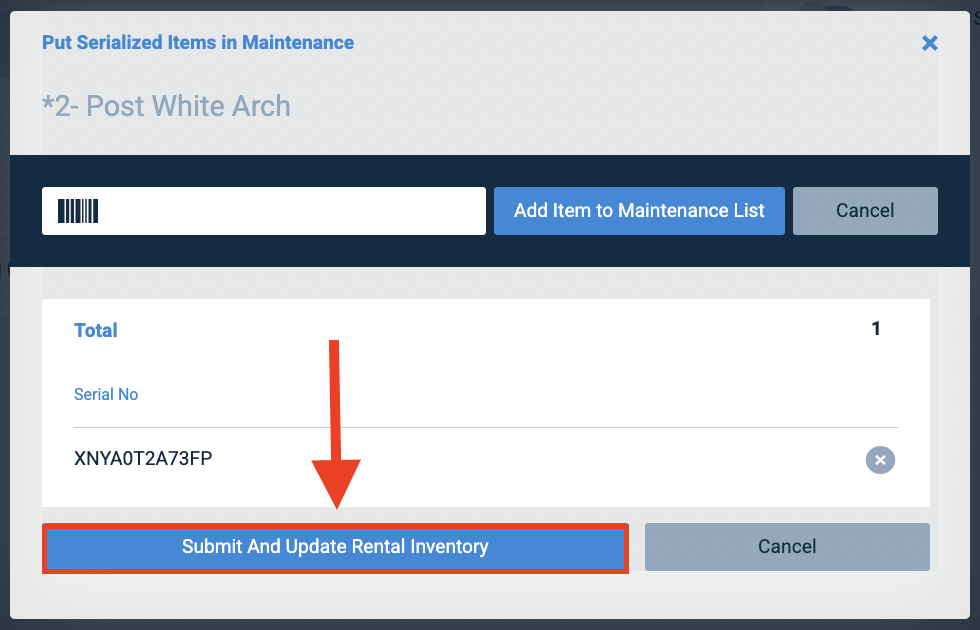Screen dimensions: 980x630
Task: Select the Total label heading
Action: click(x=95, y=330)
